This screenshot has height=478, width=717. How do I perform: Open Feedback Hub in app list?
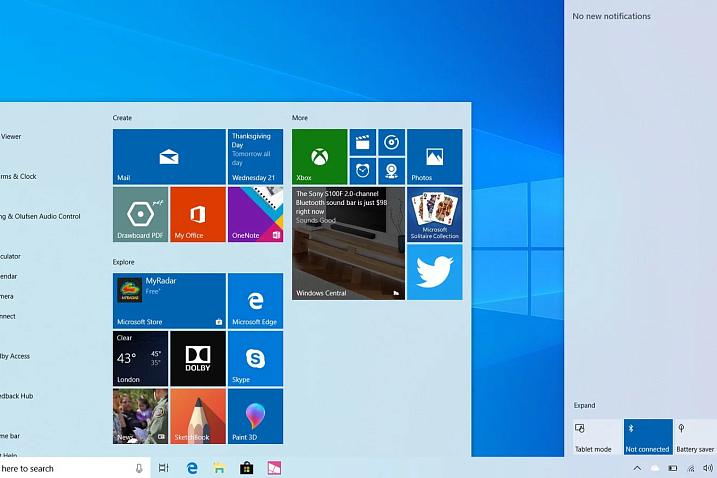tap(16, 396)
